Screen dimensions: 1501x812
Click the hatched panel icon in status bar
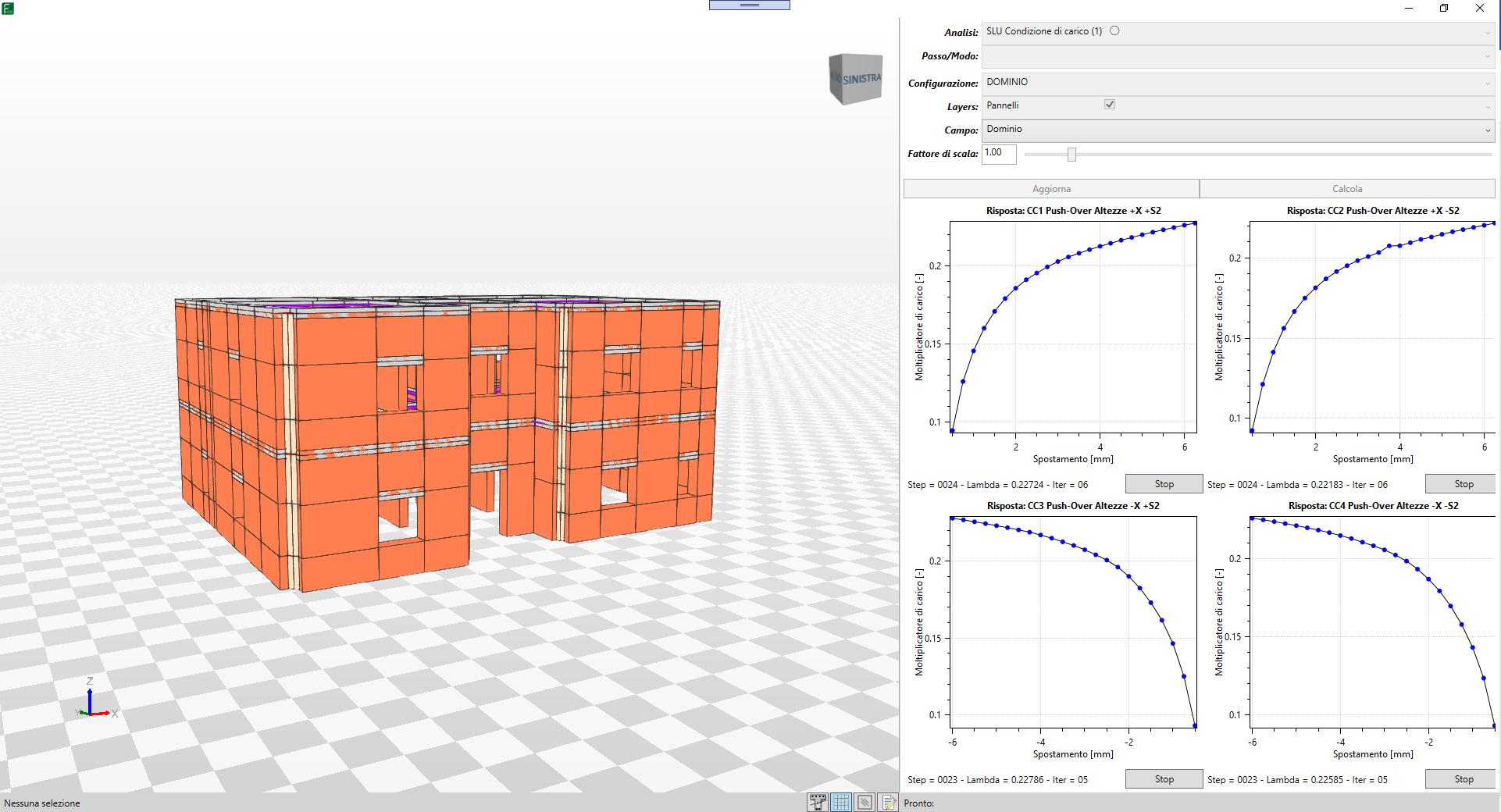tap(865, 803)
